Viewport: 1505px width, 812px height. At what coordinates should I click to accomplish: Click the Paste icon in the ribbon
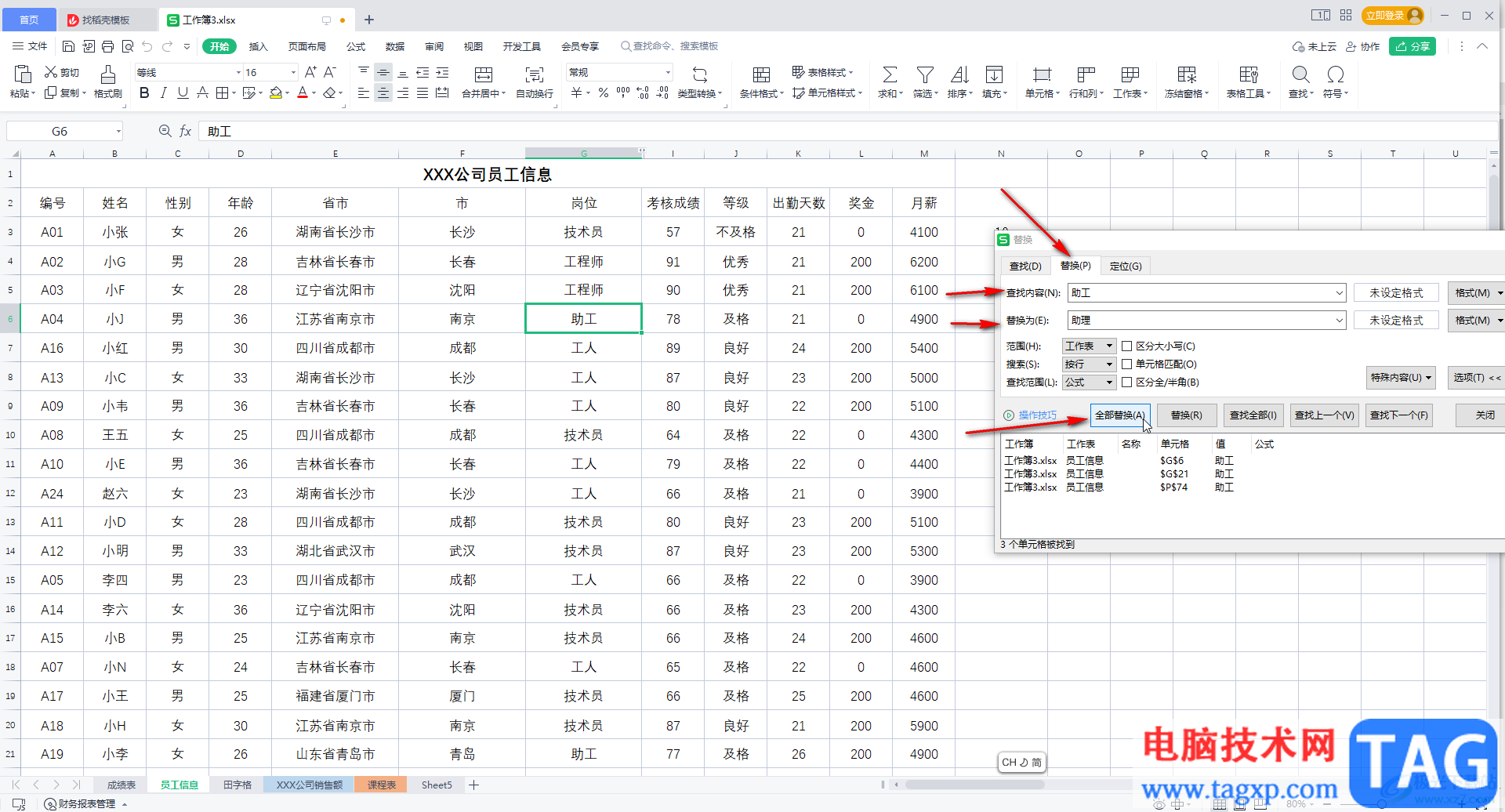coord(23,74)
